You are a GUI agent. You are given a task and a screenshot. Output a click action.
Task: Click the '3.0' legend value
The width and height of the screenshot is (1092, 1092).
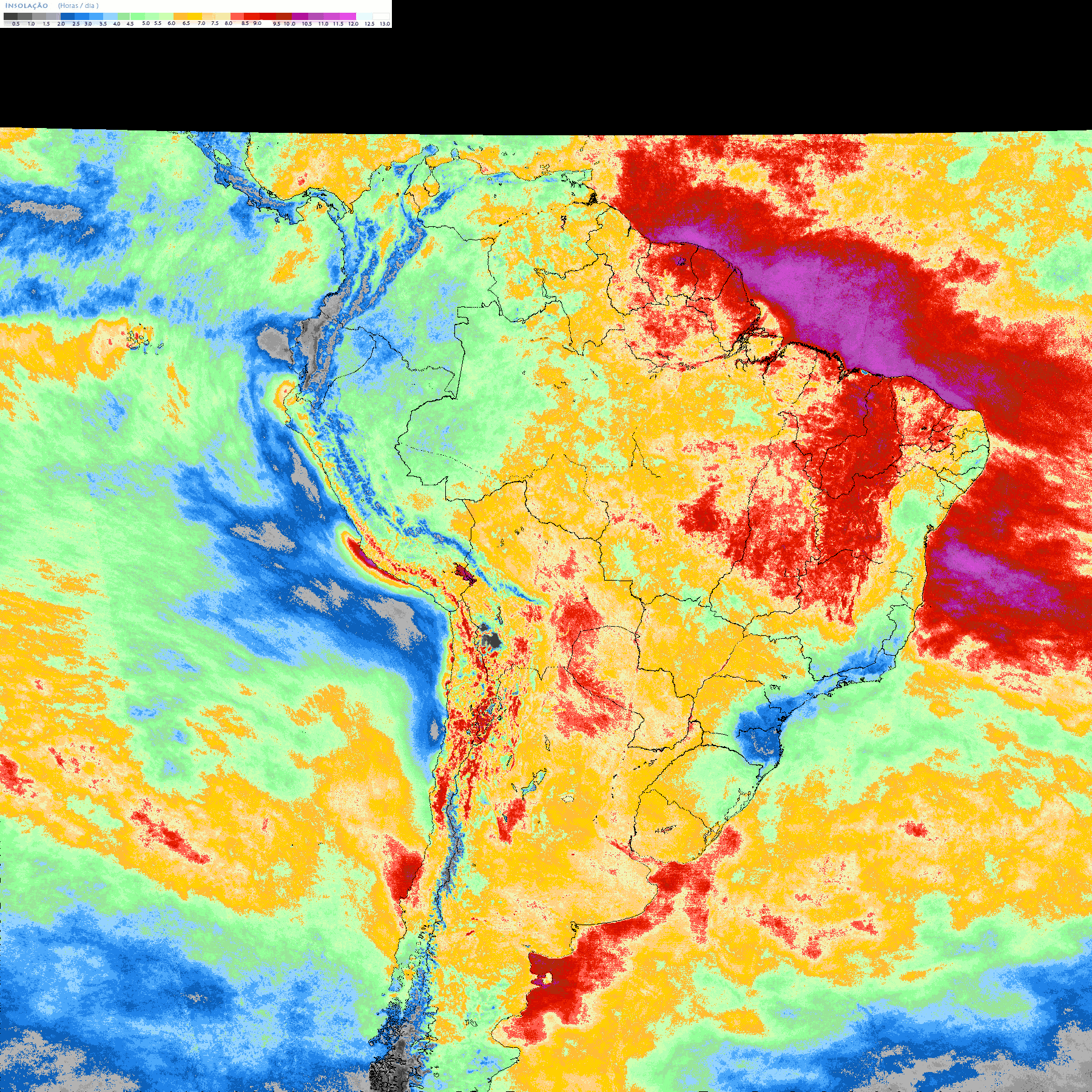[88, 24]
